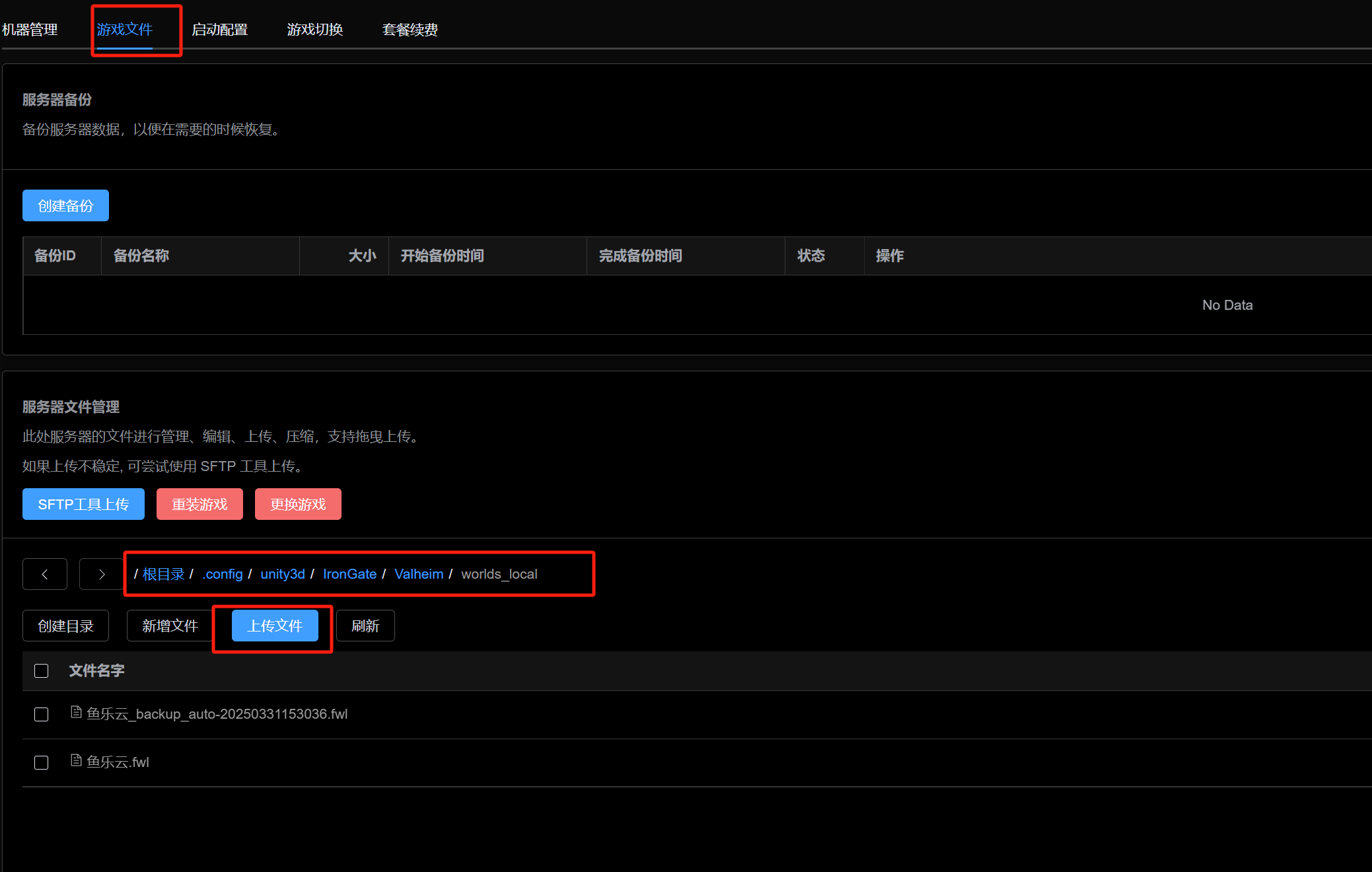
Task: Click file icon next to 鱼乐云.fwl
Action: coord(76,761)
